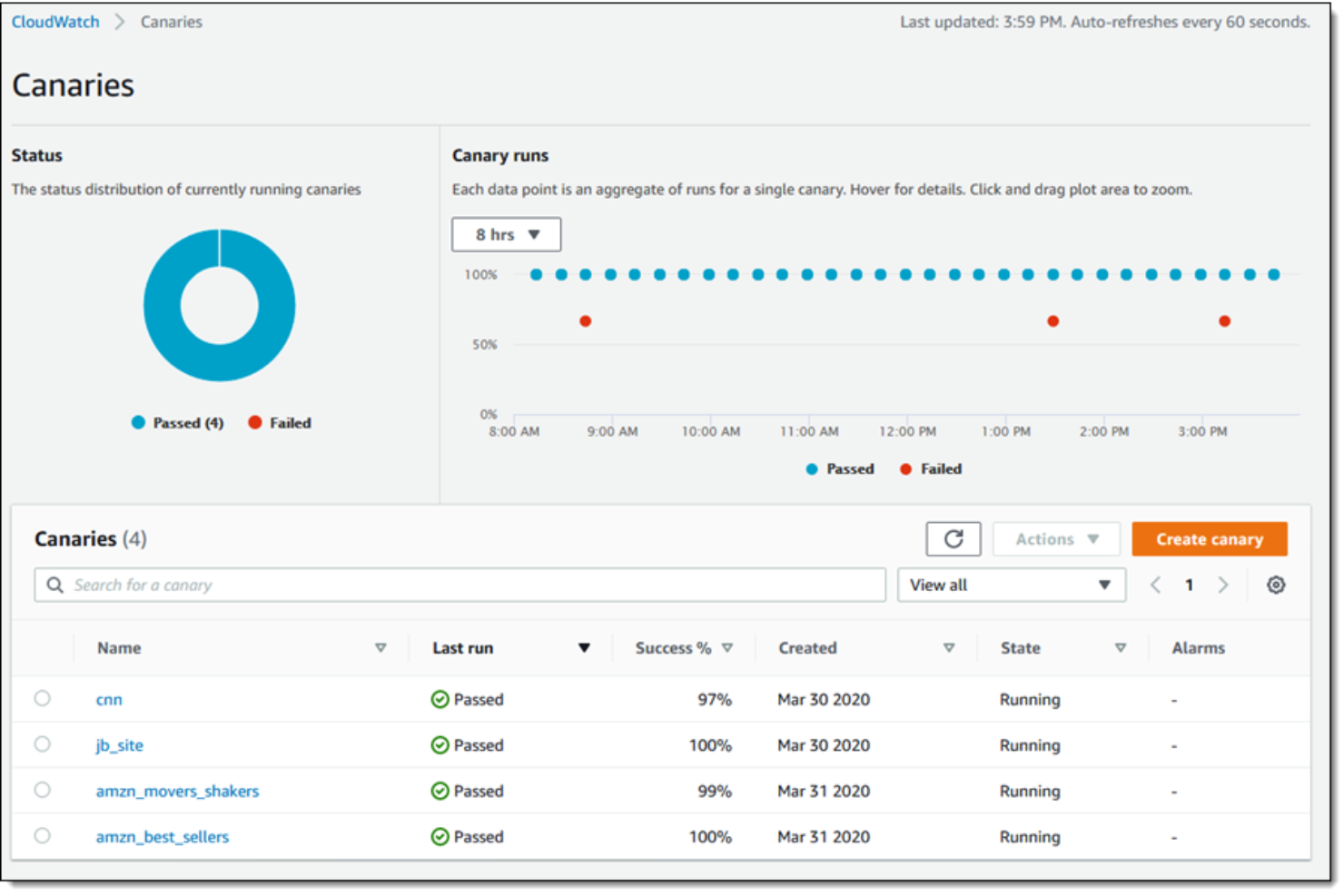This screenshot has width=1344, height=896.
Task: Open the table preferences gear icon
Action: [1276, 585]
